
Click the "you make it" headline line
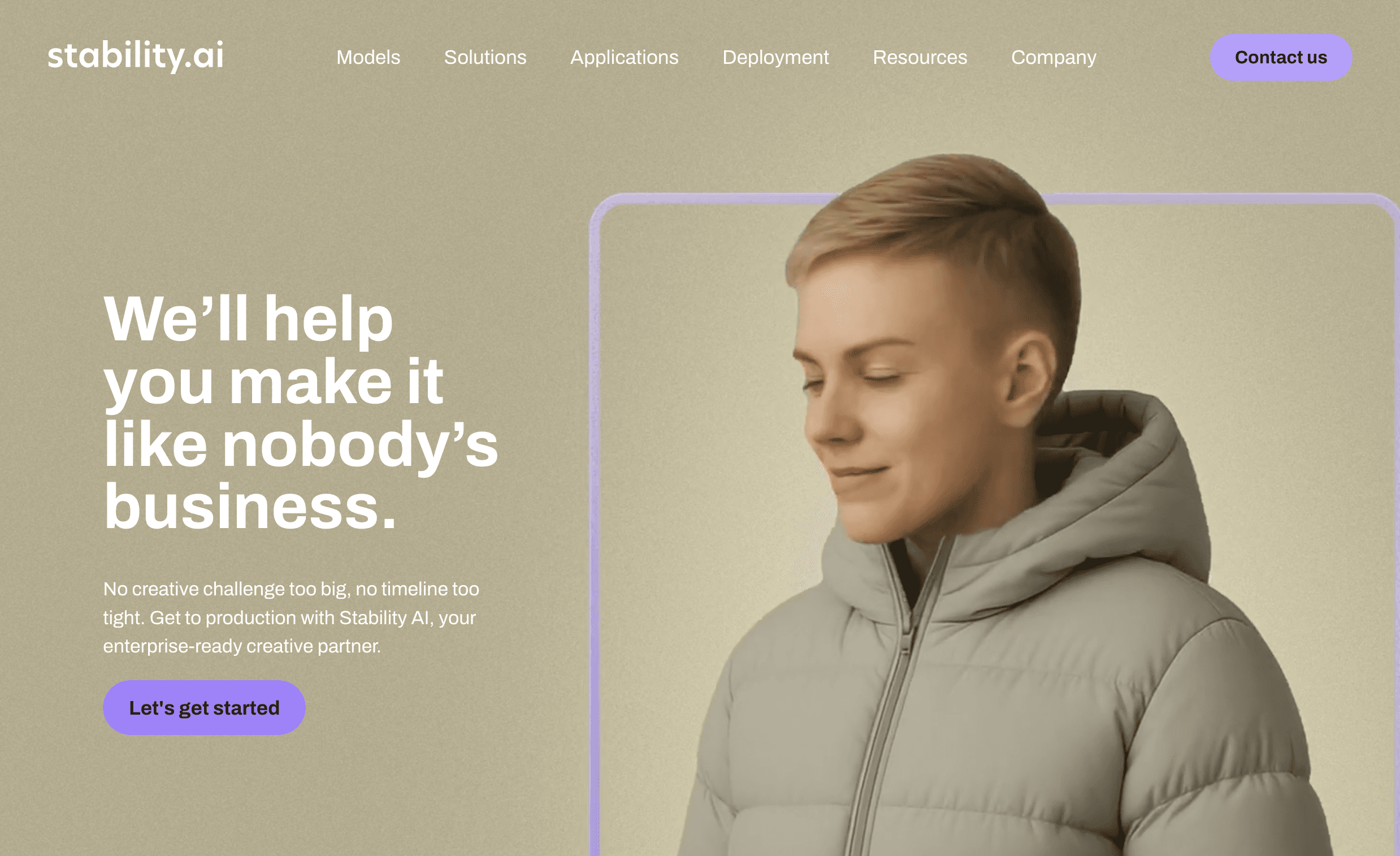pyautogui.click(x=273, y=382)
